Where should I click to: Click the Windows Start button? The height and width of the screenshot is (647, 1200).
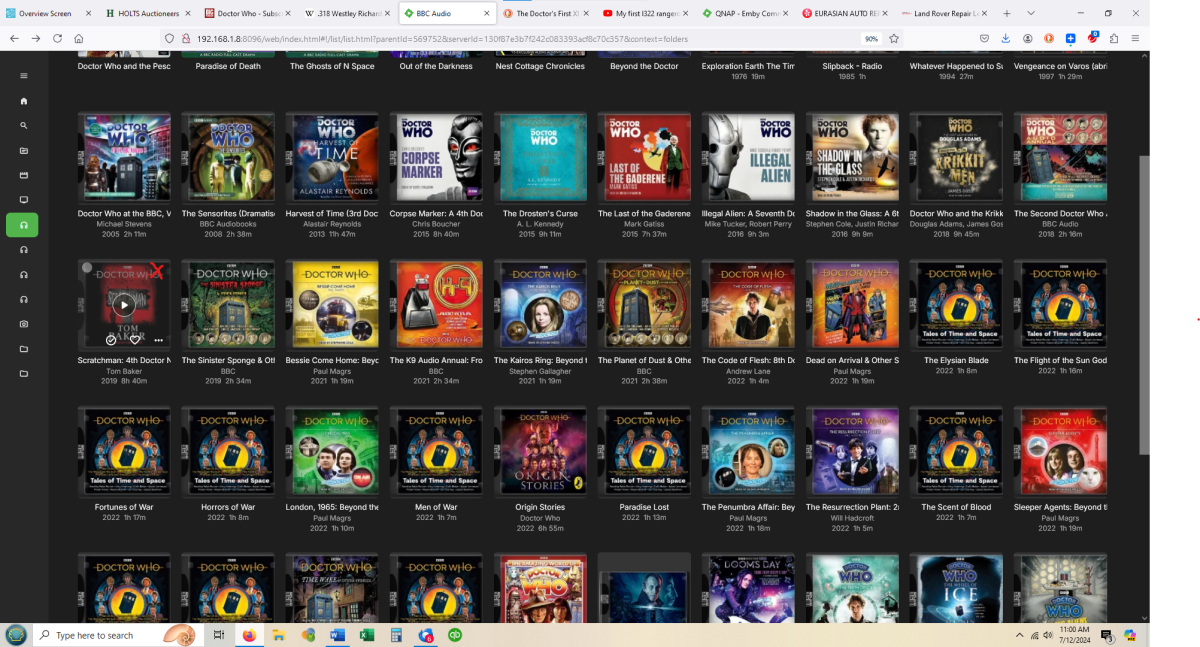(x=16, y=635)
